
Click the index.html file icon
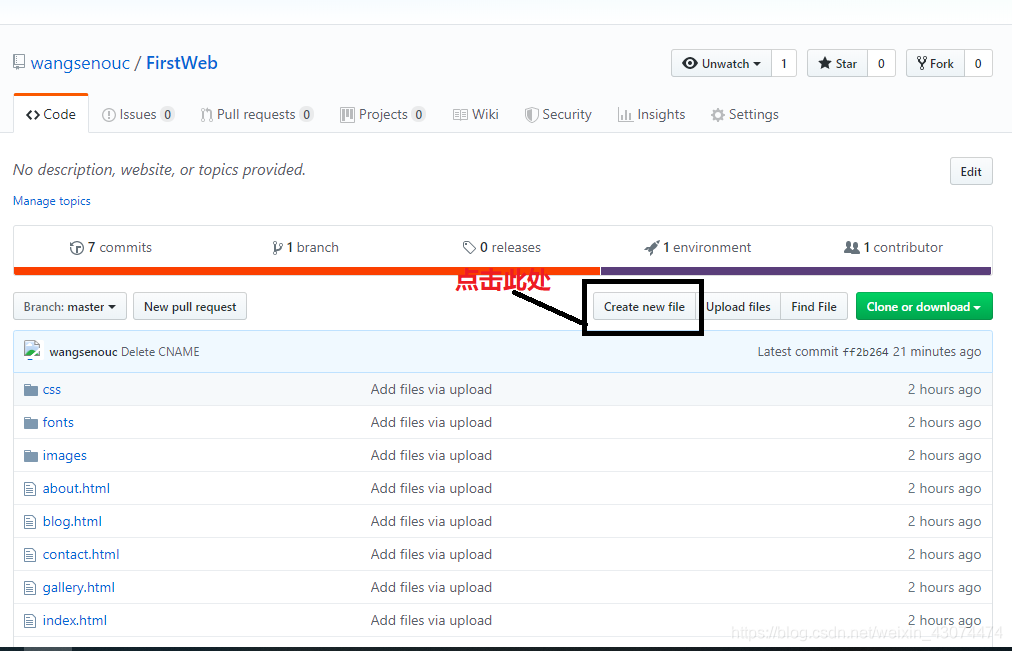[30, 621]
